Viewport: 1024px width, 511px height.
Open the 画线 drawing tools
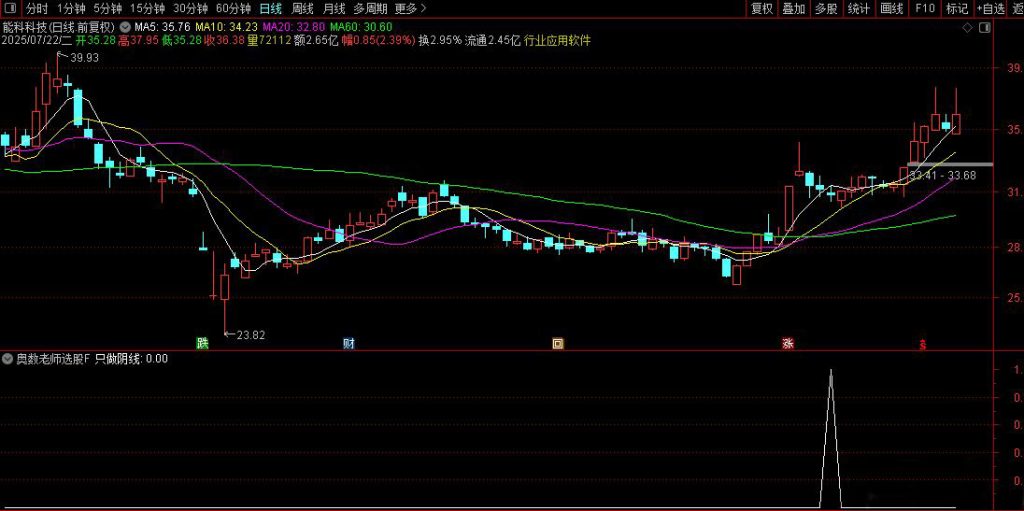pyautogui.click(x=891, y=8)
